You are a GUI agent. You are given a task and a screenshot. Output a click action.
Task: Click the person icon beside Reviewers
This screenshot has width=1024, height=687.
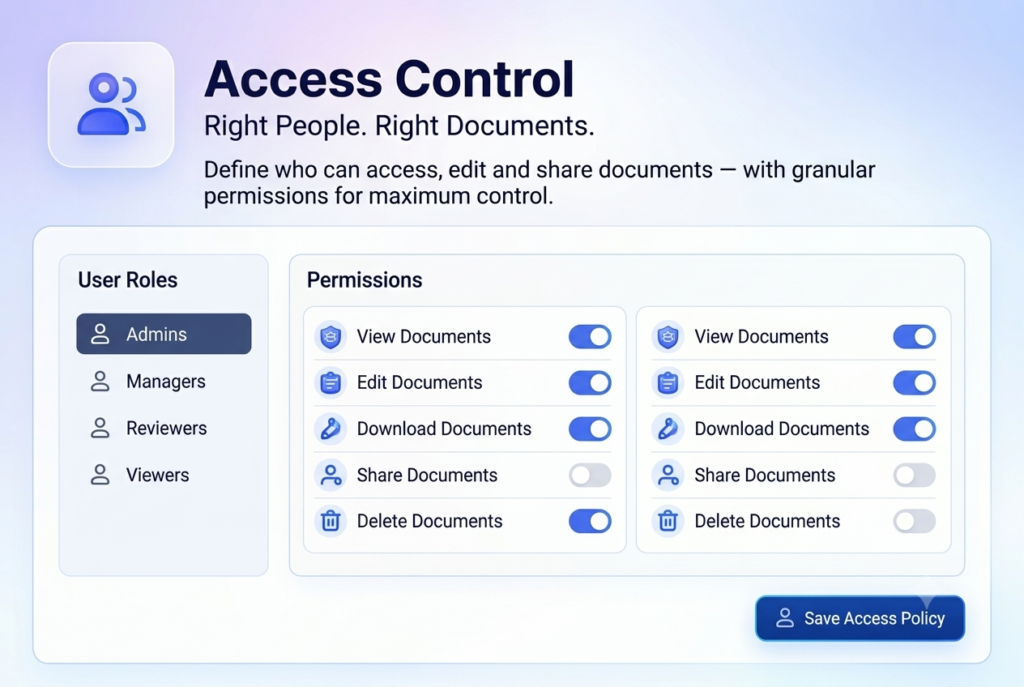pyautogui.click(x=100, y=428)
